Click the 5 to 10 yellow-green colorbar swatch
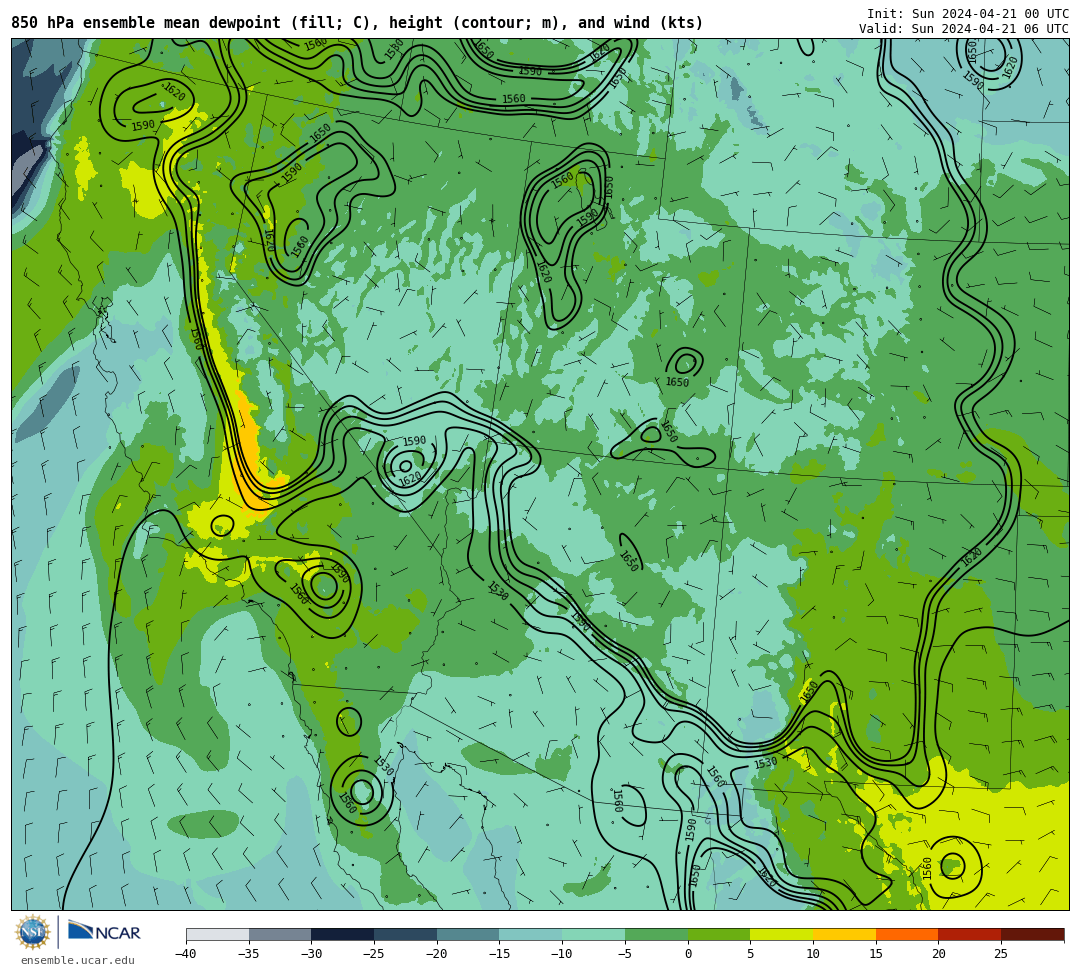The width and height of the screenshot is (1080, 973). (x=781, y=934)
